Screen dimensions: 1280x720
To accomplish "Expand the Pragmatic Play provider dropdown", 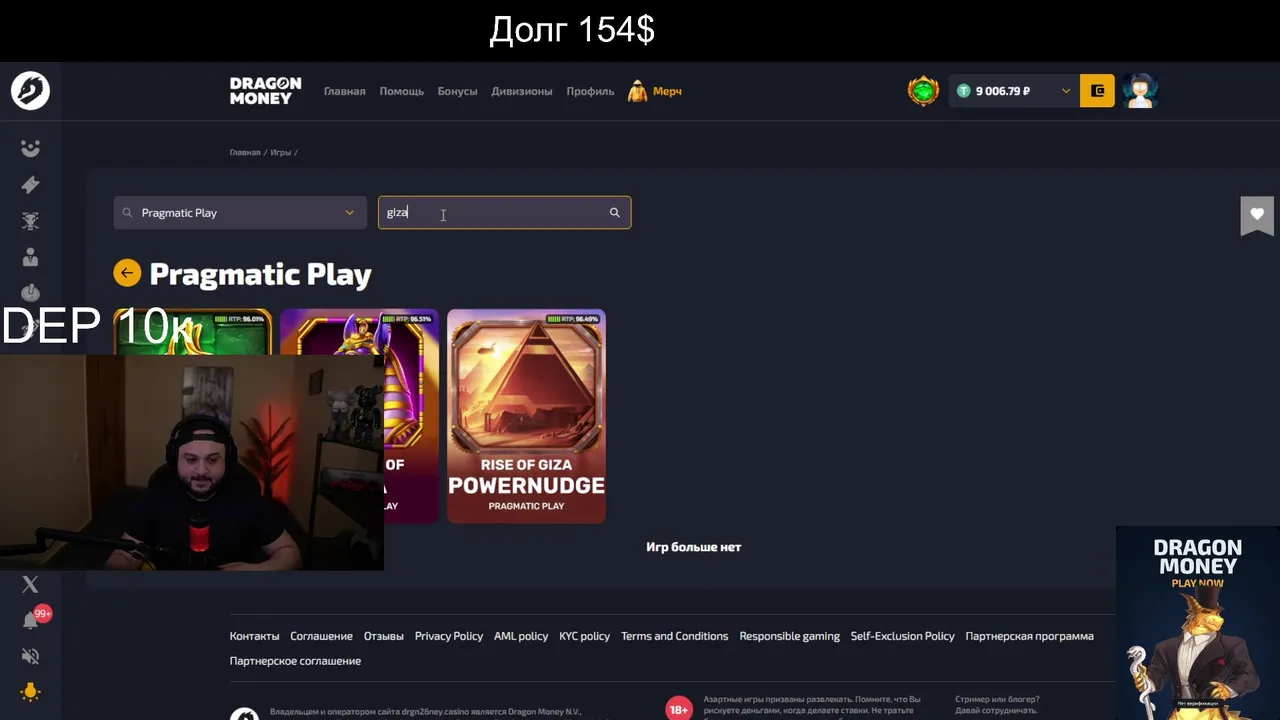I will (x=240, y=213).
